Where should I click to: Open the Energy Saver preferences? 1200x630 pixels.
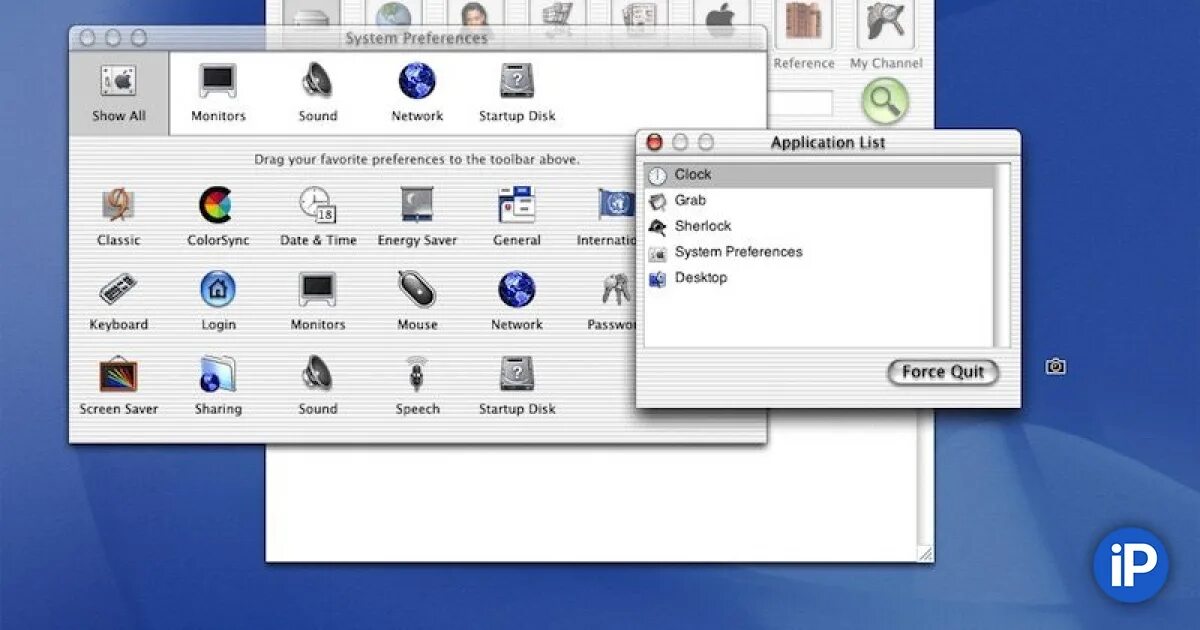pos(417,216)
